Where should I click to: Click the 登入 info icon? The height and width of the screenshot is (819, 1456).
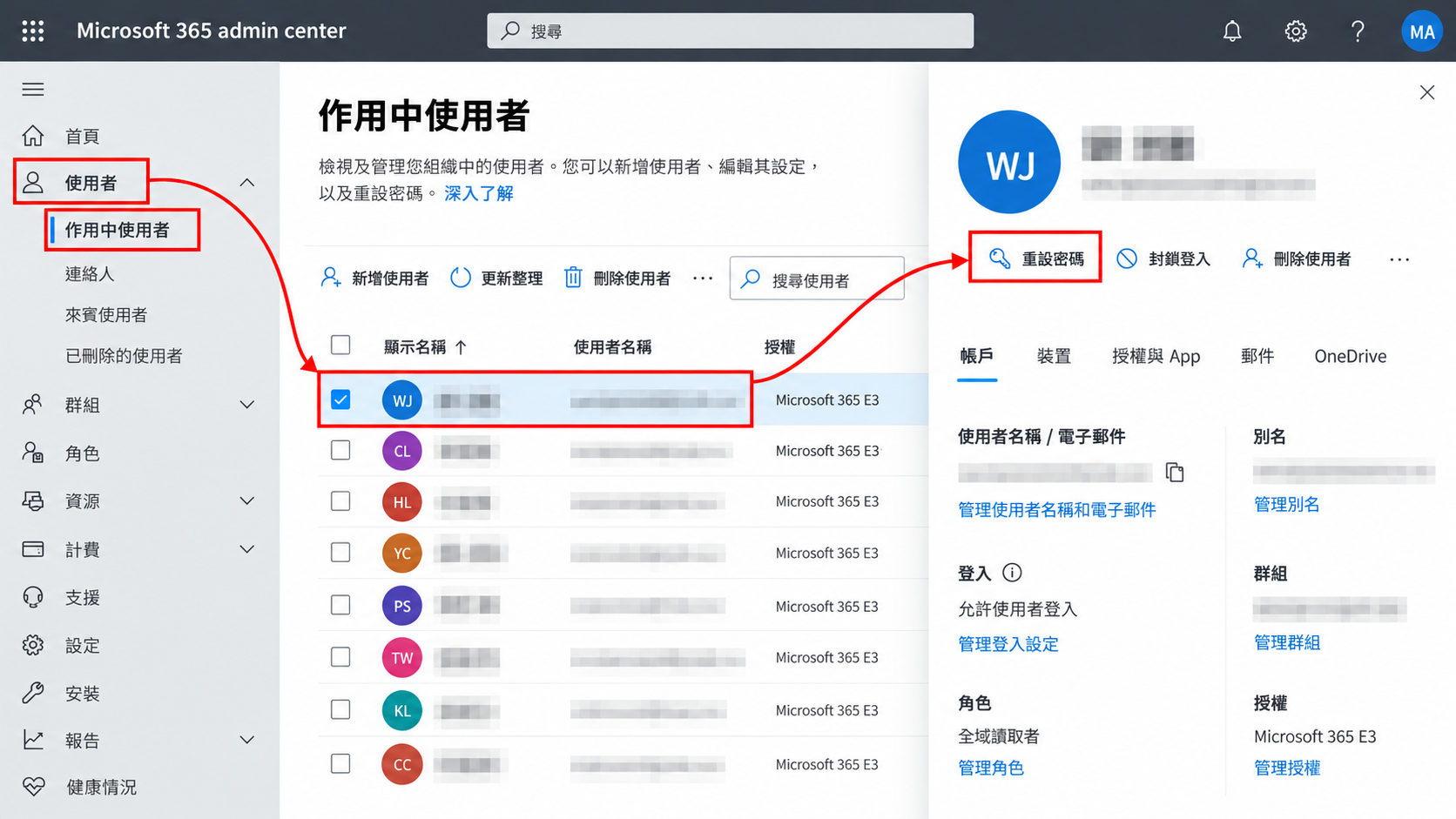1012,573
